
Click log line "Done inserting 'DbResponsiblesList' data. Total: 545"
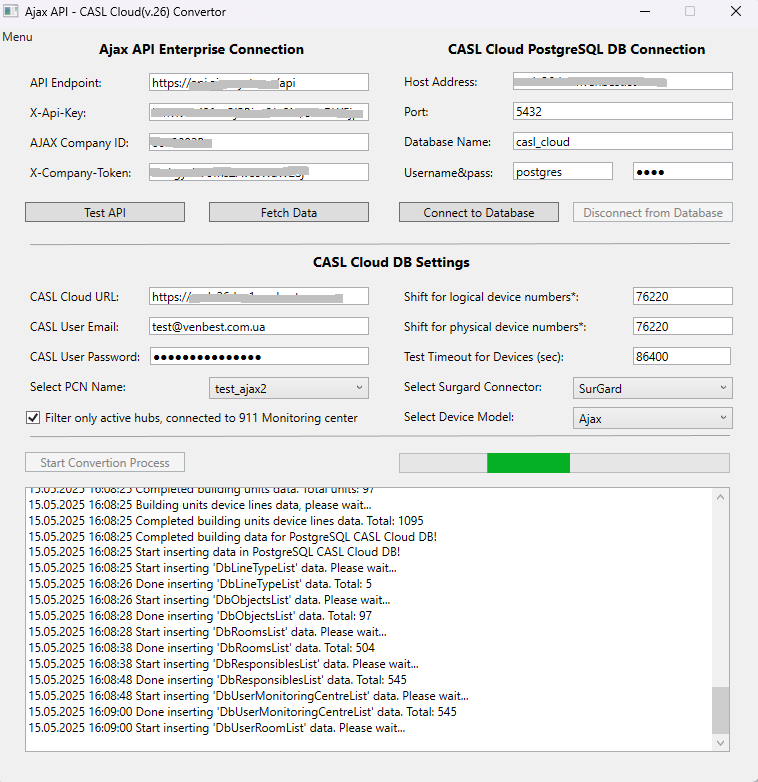(217, 680)
